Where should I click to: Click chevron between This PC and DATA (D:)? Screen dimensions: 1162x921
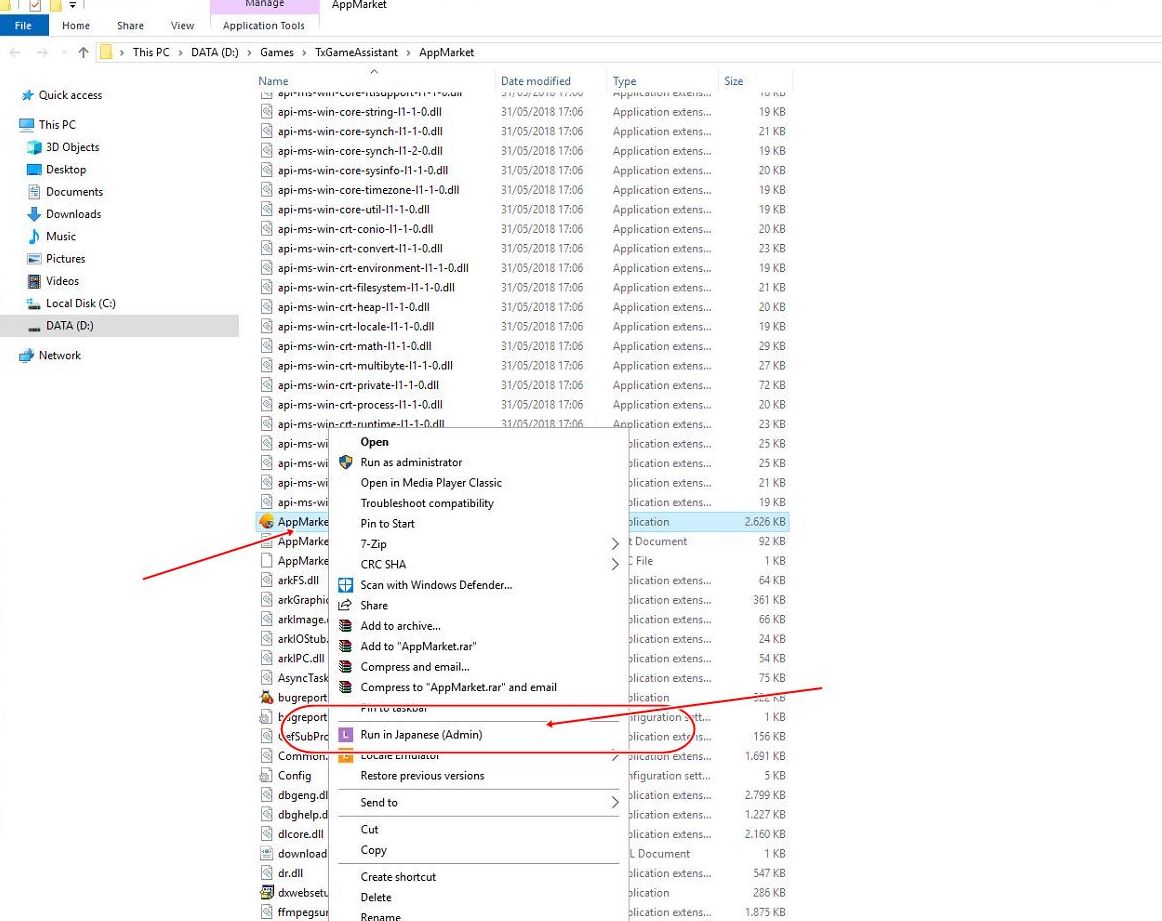(x=180, y=53)
